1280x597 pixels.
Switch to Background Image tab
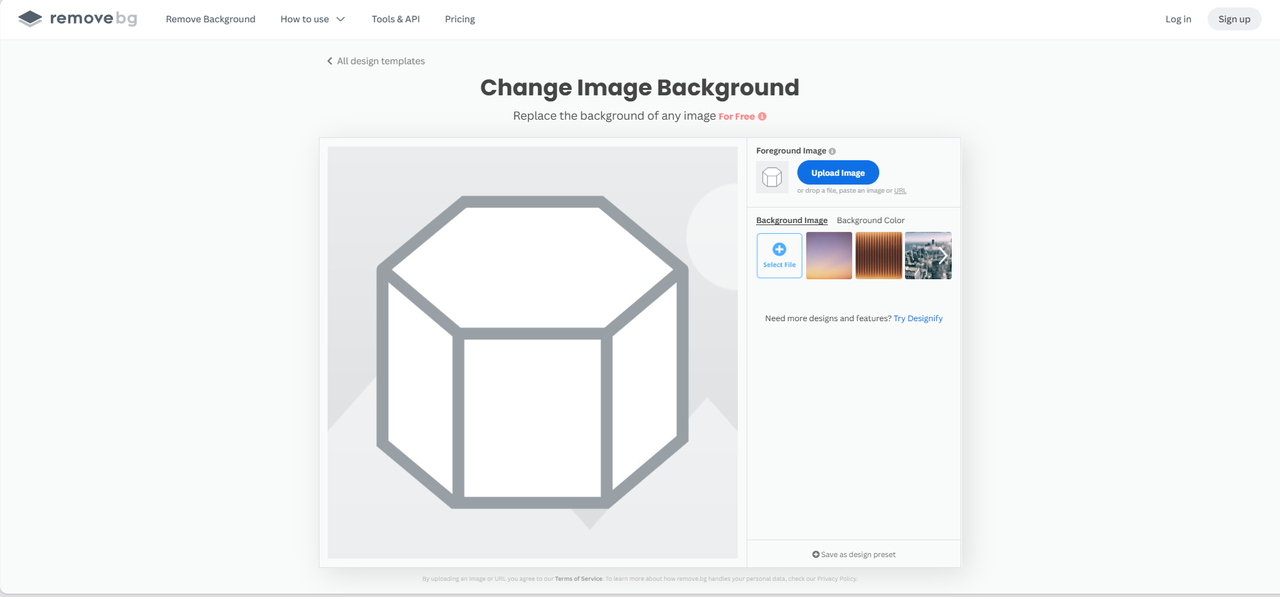(792, 220)
